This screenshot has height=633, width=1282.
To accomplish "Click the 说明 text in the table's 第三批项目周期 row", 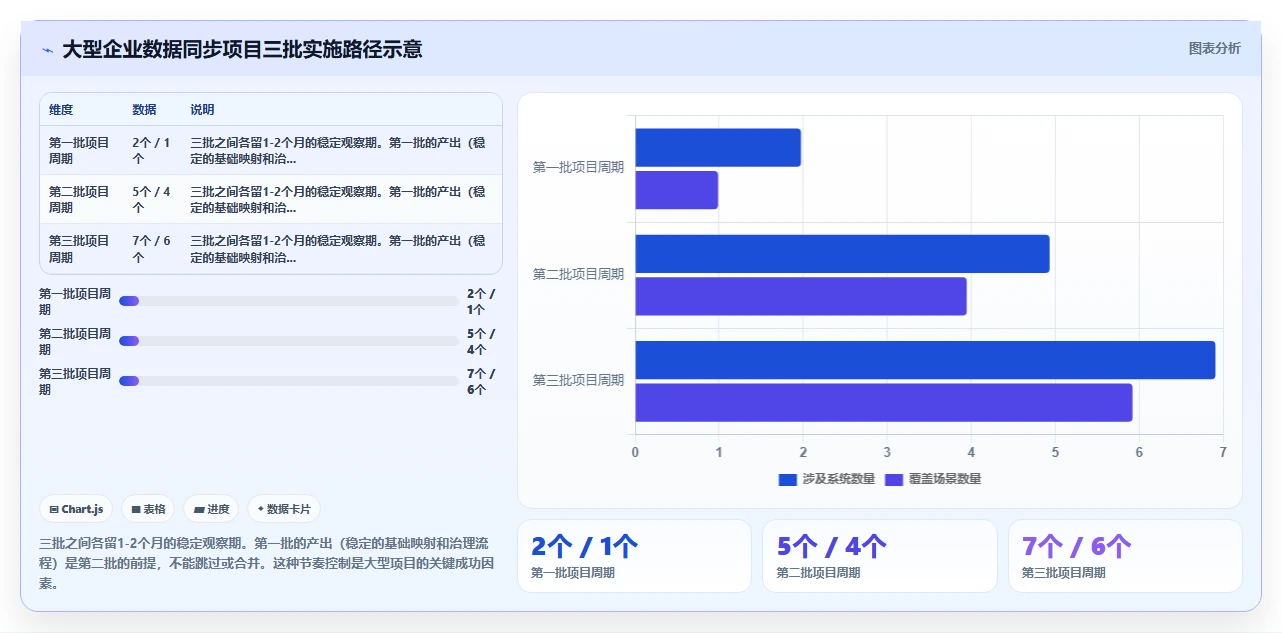I will tap(338, 249).
